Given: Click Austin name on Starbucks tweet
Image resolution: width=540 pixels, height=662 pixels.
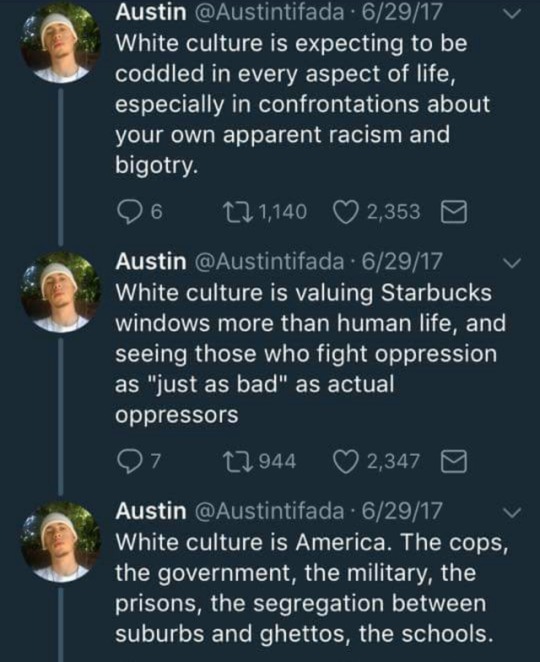Looking at the screenshot, I should pos(151,261).
